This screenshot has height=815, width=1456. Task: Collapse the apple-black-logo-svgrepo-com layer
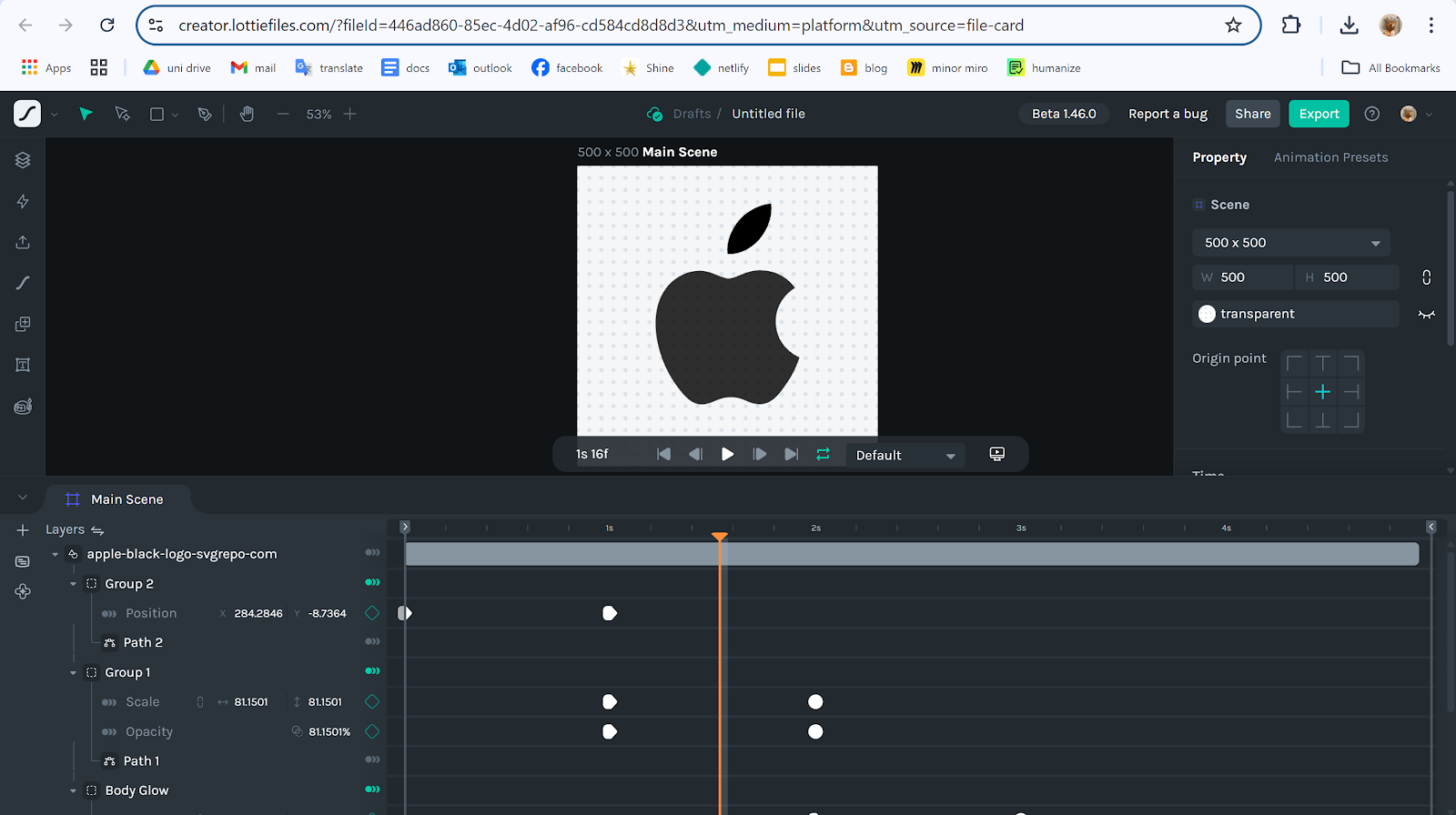(55, 554)
